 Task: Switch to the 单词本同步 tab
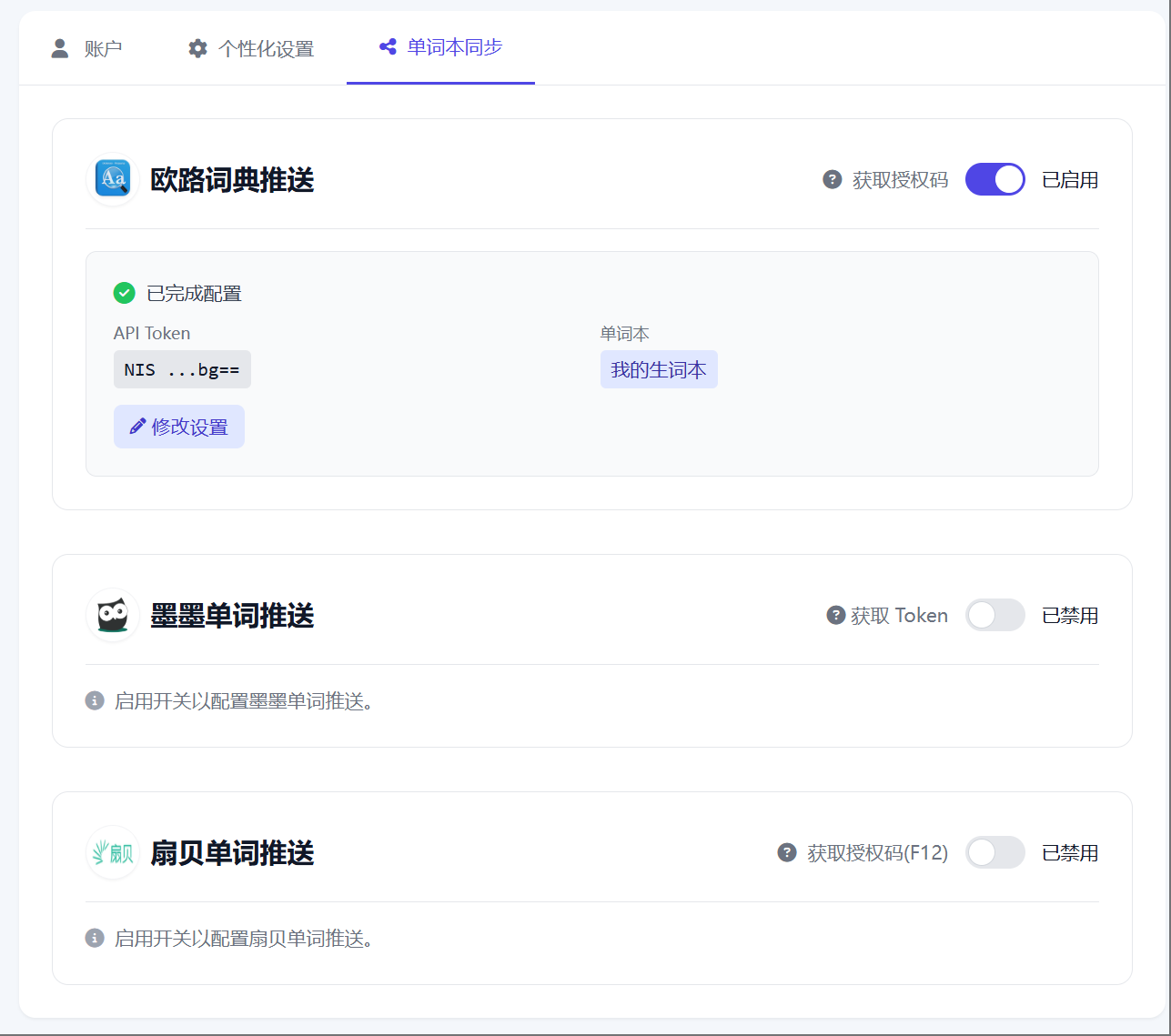click(x=440, y=47)
